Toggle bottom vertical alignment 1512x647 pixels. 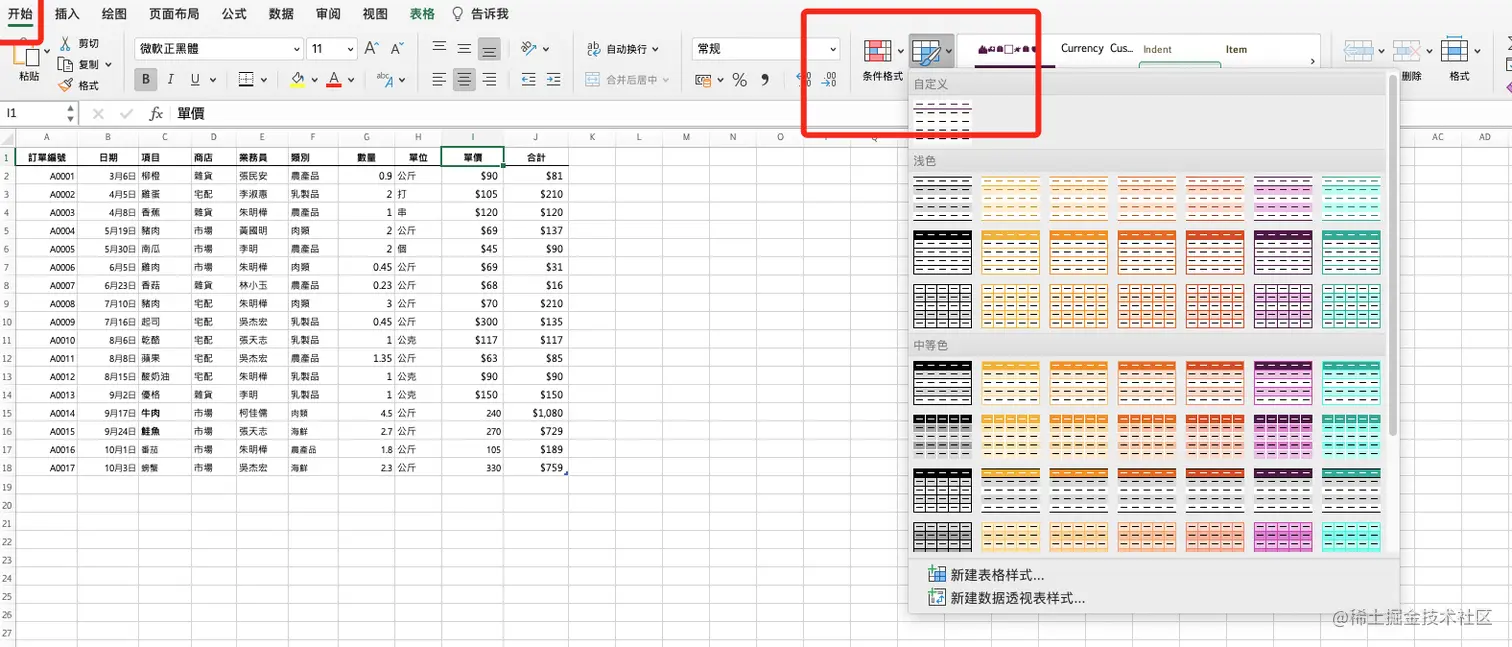coord(489,48)
